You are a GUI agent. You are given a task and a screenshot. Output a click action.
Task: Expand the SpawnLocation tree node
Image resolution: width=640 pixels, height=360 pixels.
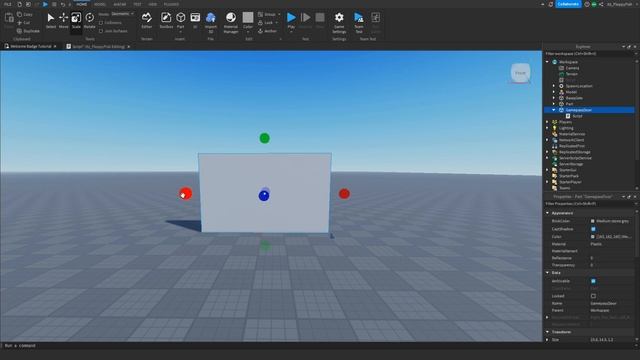pos(554,86)
